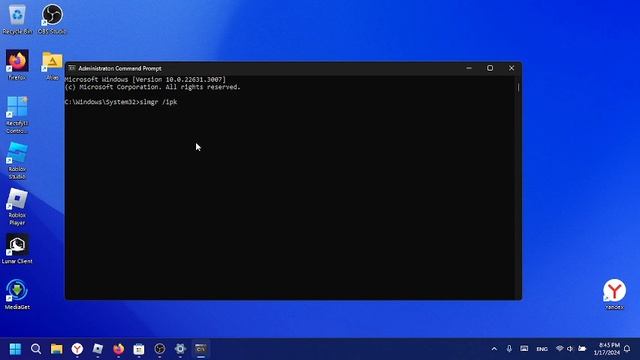Open Settings gear in taskbar
Image resolution: width=640 pixels, height=360 pixels.
pyautogui.click(x=180, y=349)
